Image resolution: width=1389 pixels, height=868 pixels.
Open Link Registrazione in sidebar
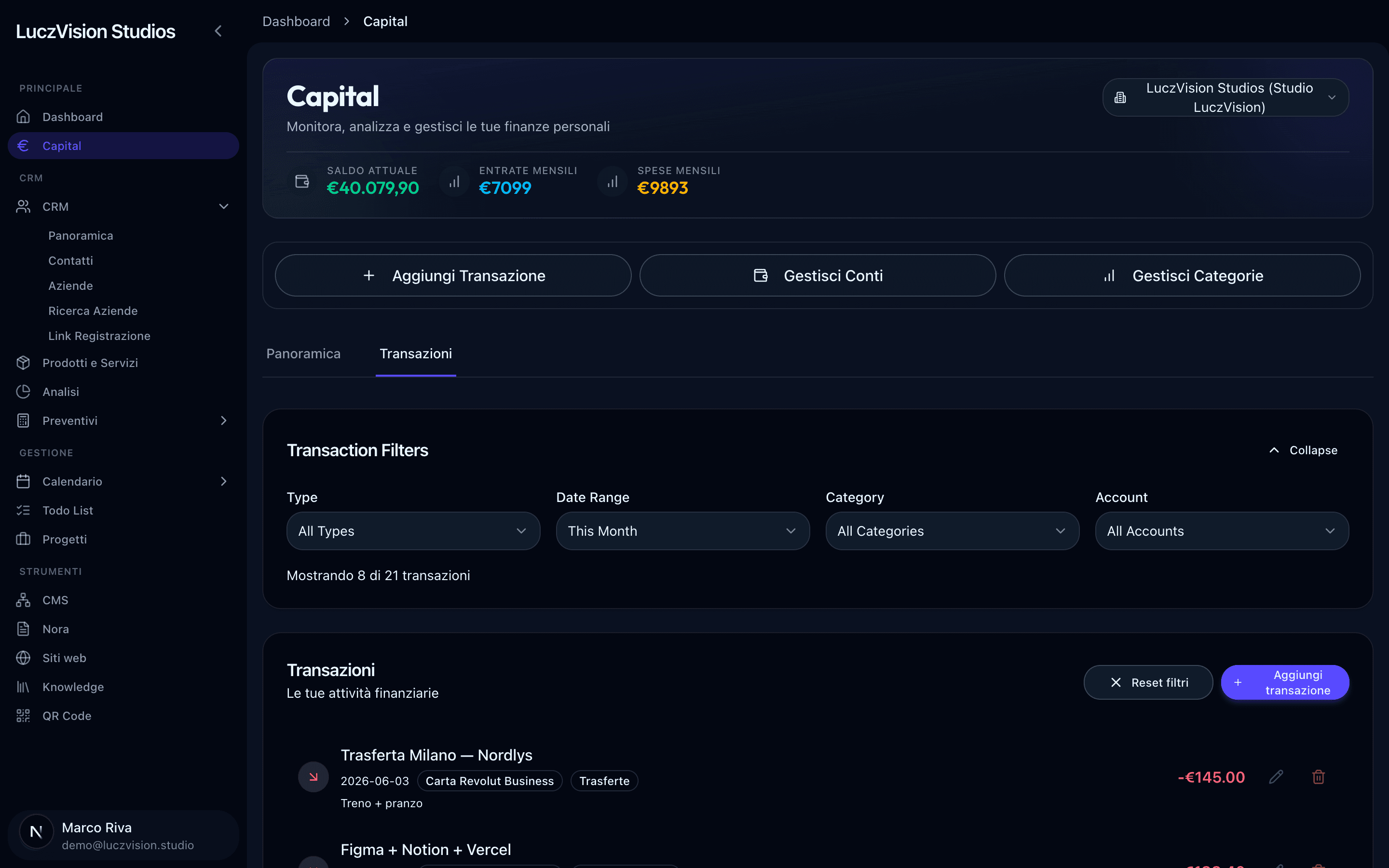(x=99, y=336)
